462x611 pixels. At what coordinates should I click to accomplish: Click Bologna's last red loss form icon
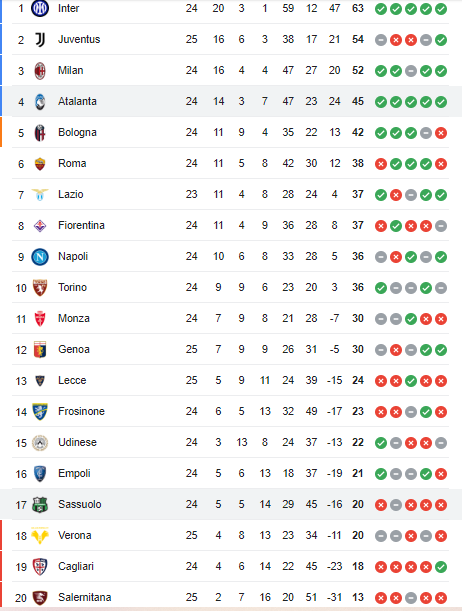point(441,133)
